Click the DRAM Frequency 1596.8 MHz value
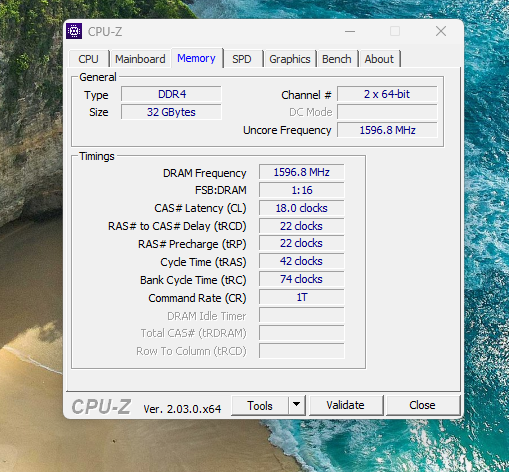 302,172
